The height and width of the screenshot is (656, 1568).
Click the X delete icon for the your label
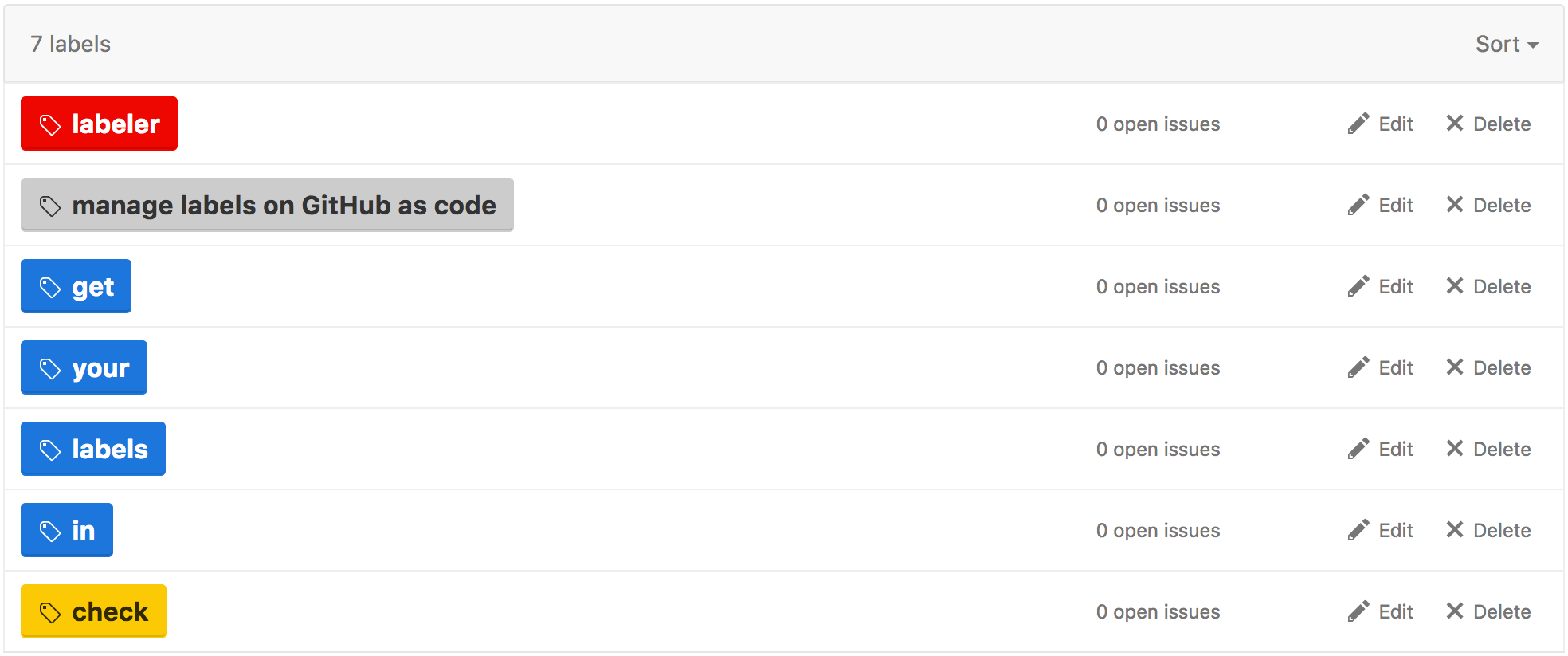pos(1455,367)
